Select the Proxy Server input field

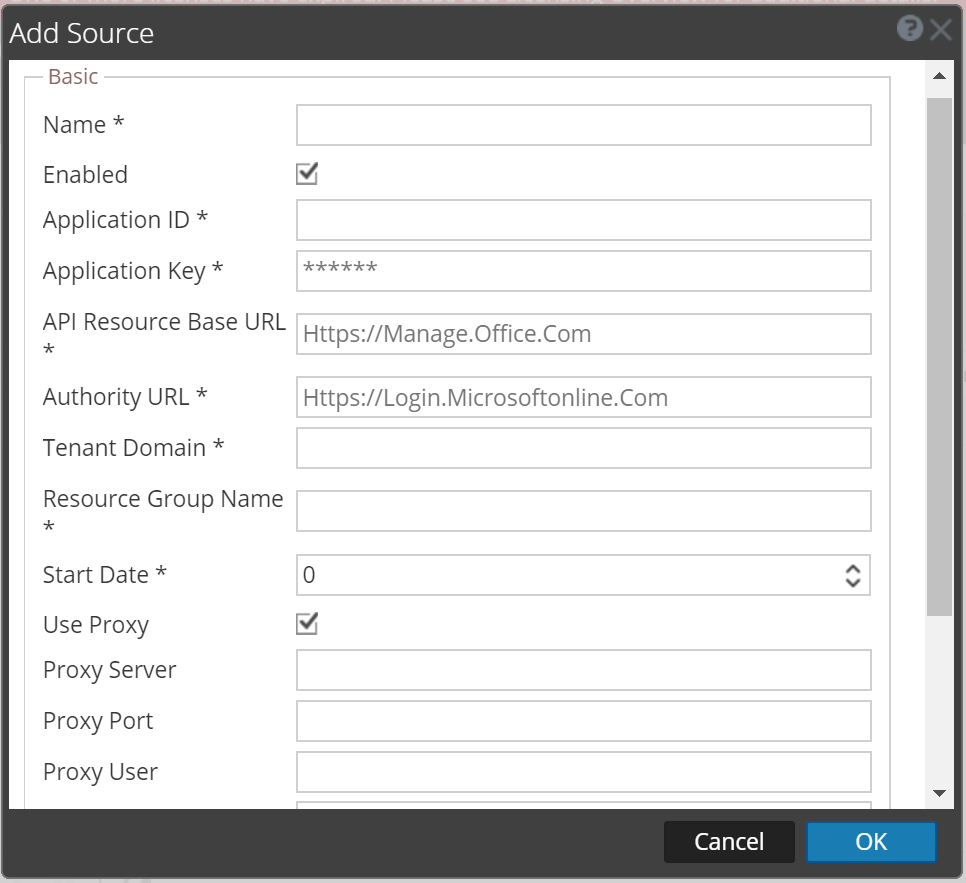point(583,669)
